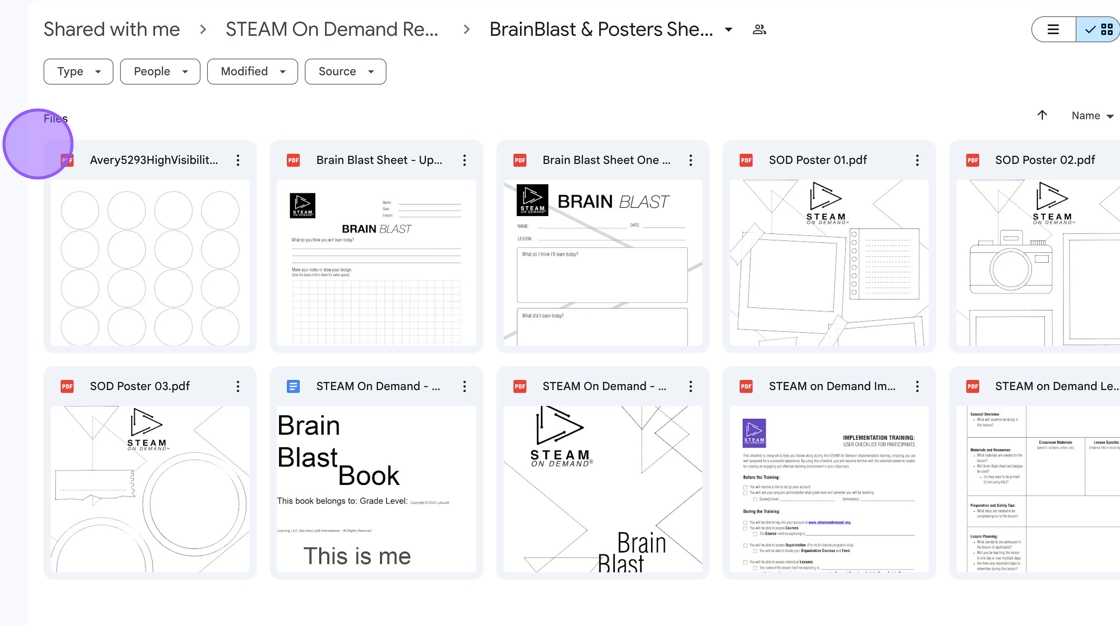Screen dimensions: 1120x626
Task: Select the STEAM on Demand Le... file name
Action: coord(1056,386)
